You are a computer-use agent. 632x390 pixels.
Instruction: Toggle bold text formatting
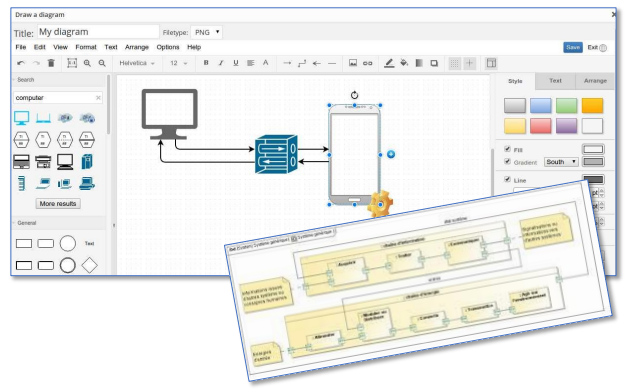206,63
